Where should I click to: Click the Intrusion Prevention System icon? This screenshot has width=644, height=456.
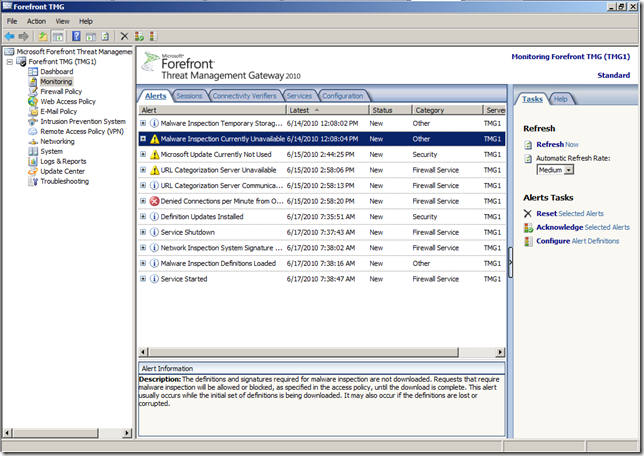click(x=33, y=122)
